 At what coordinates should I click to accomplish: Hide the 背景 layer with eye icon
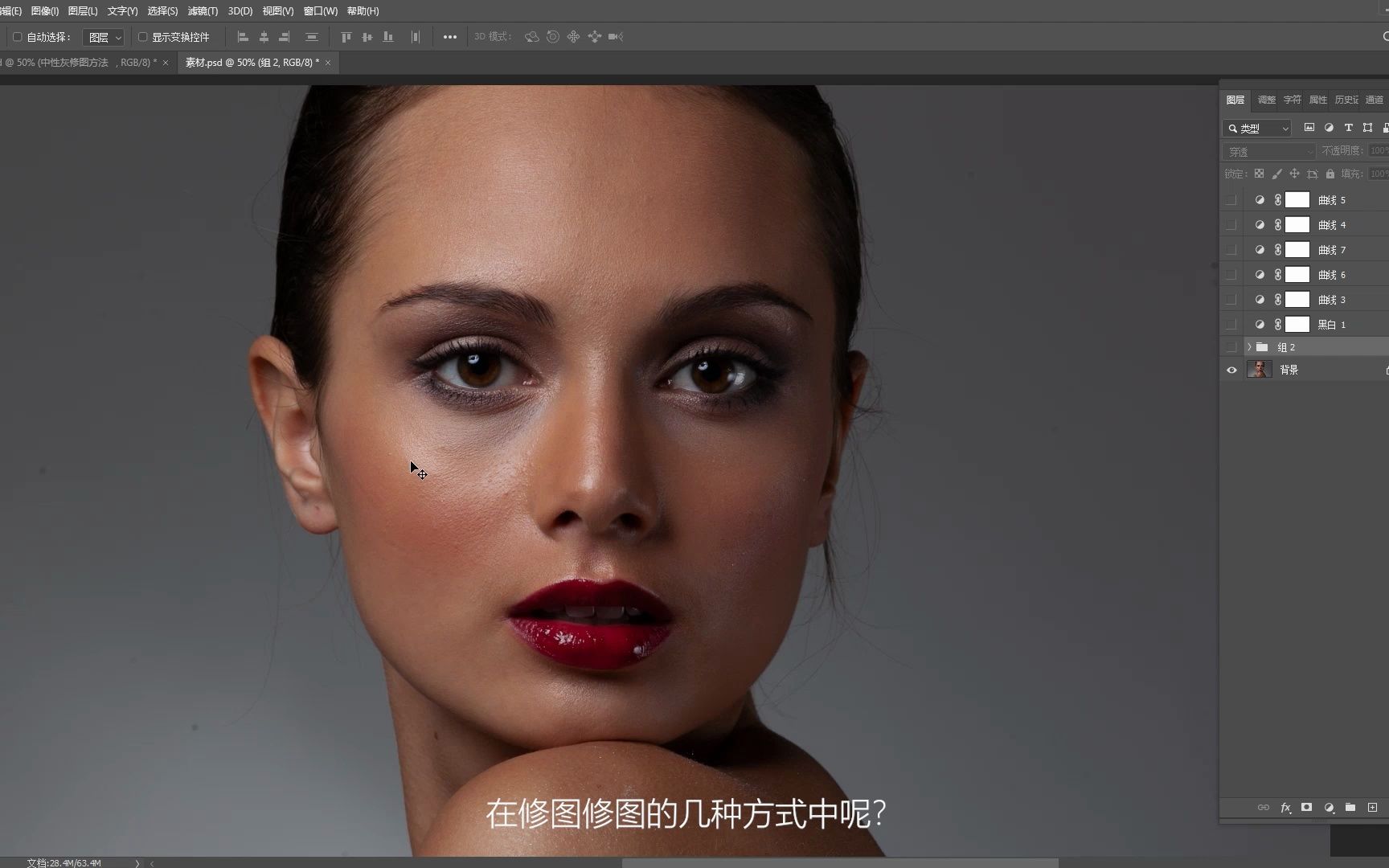(x=1231, y=371)
